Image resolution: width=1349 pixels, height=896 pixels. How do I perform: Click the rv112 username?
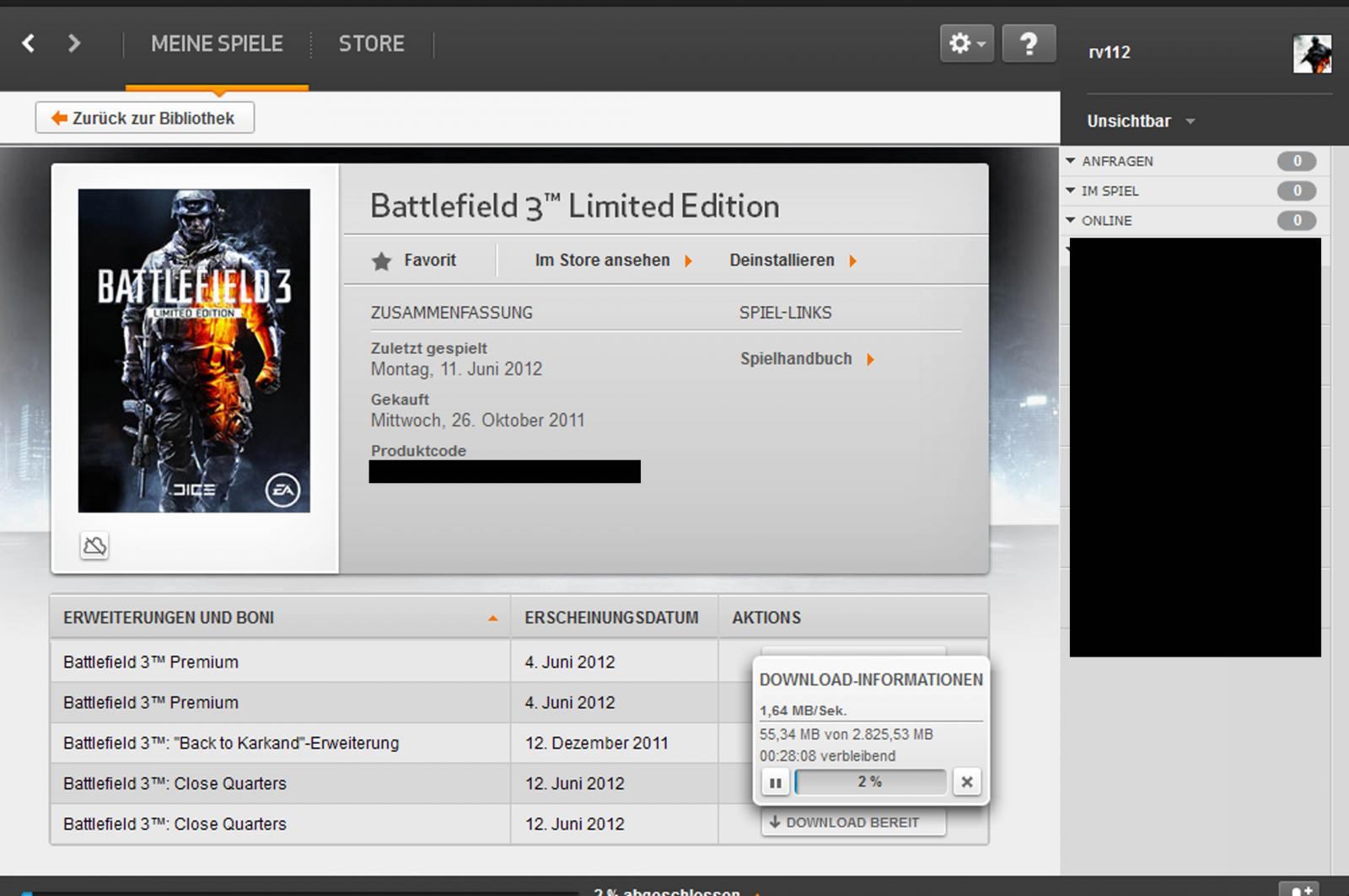(1110, 52)
